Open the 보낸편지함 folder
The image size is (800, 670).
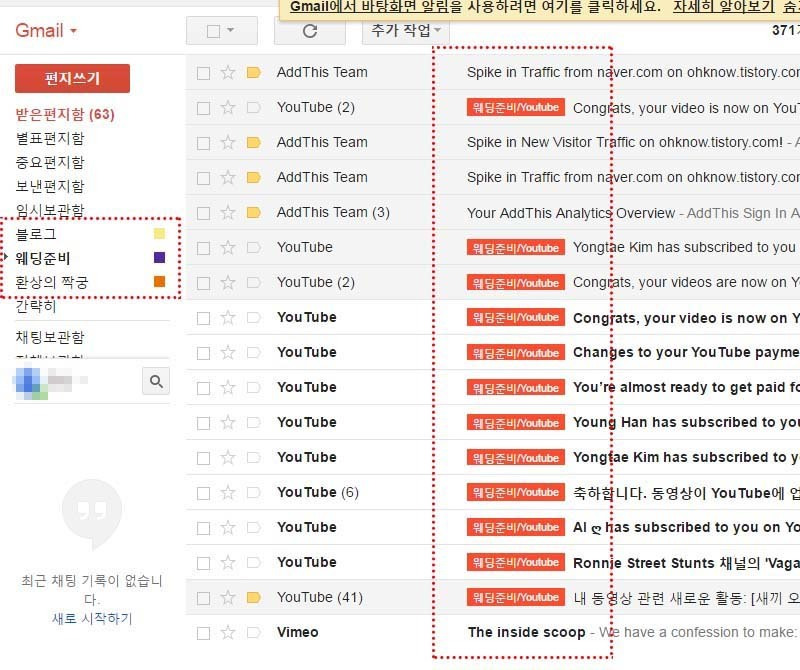[50, 186]
